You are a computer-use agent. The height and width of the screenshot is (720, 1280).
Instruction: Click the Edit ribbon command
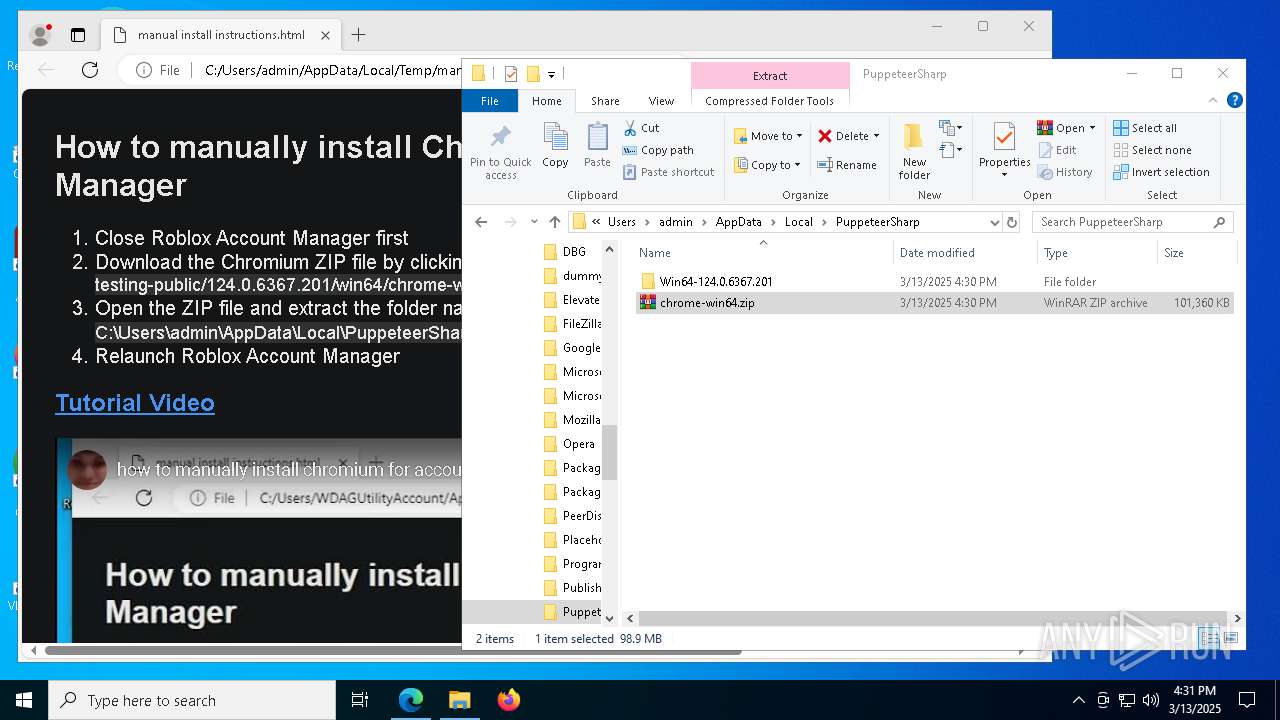coord(1057,150)
